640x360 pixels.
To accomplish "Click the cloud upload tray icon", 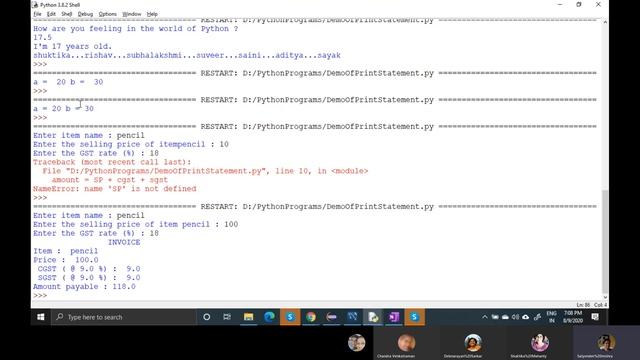I will 526,317.
